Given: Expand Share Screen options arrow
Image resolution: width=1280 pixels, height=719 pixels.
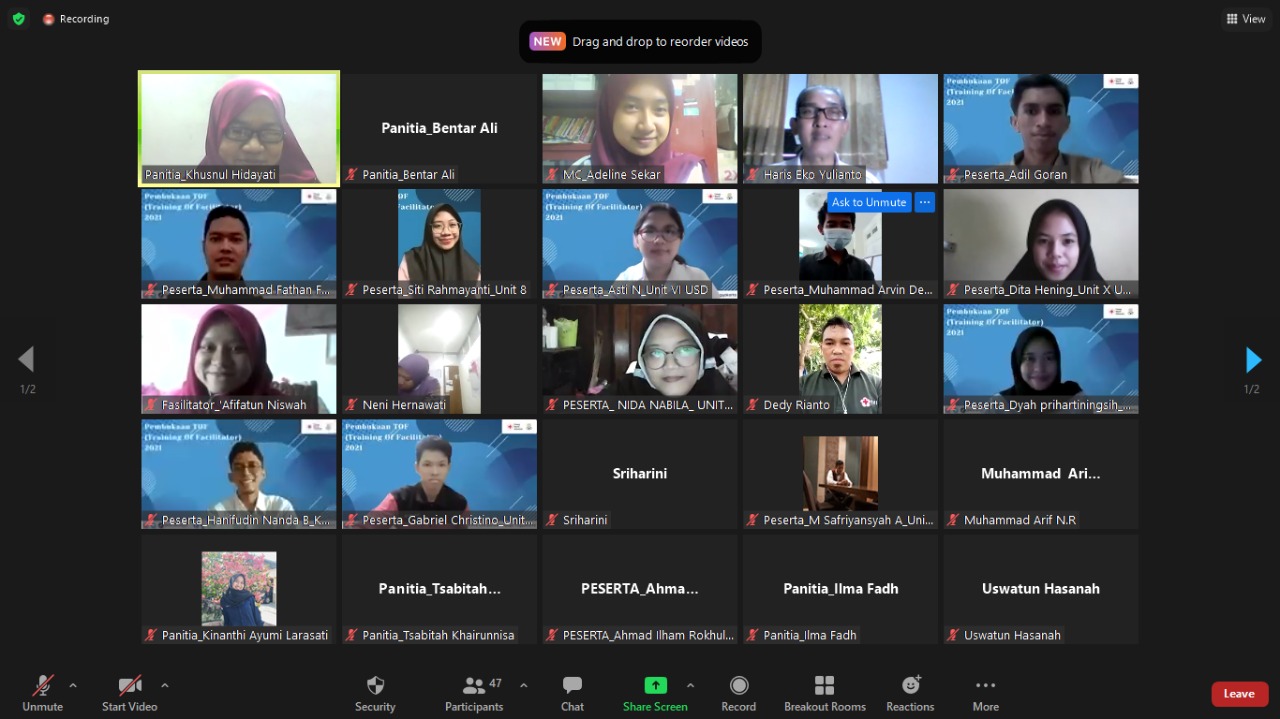Looking at the screenshot, I should coord(690,686).
